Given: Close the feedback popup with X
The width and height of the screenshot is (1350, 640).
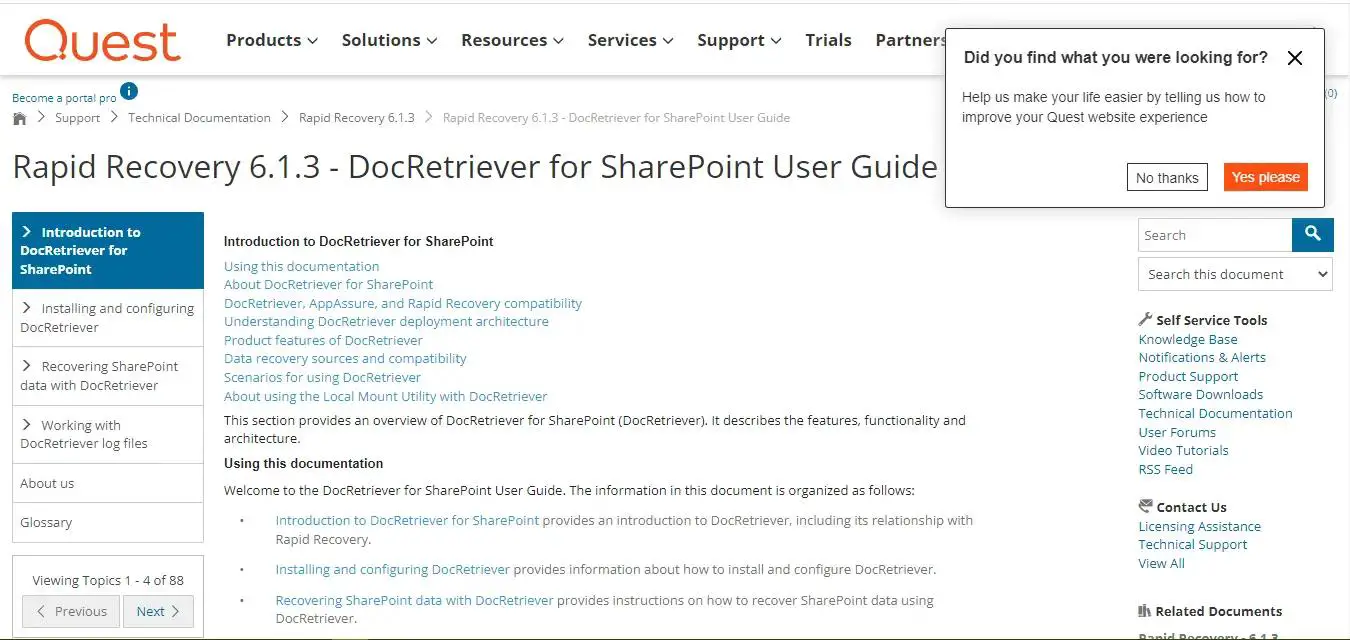Looking at the screenshot, I should [1295, 58].
